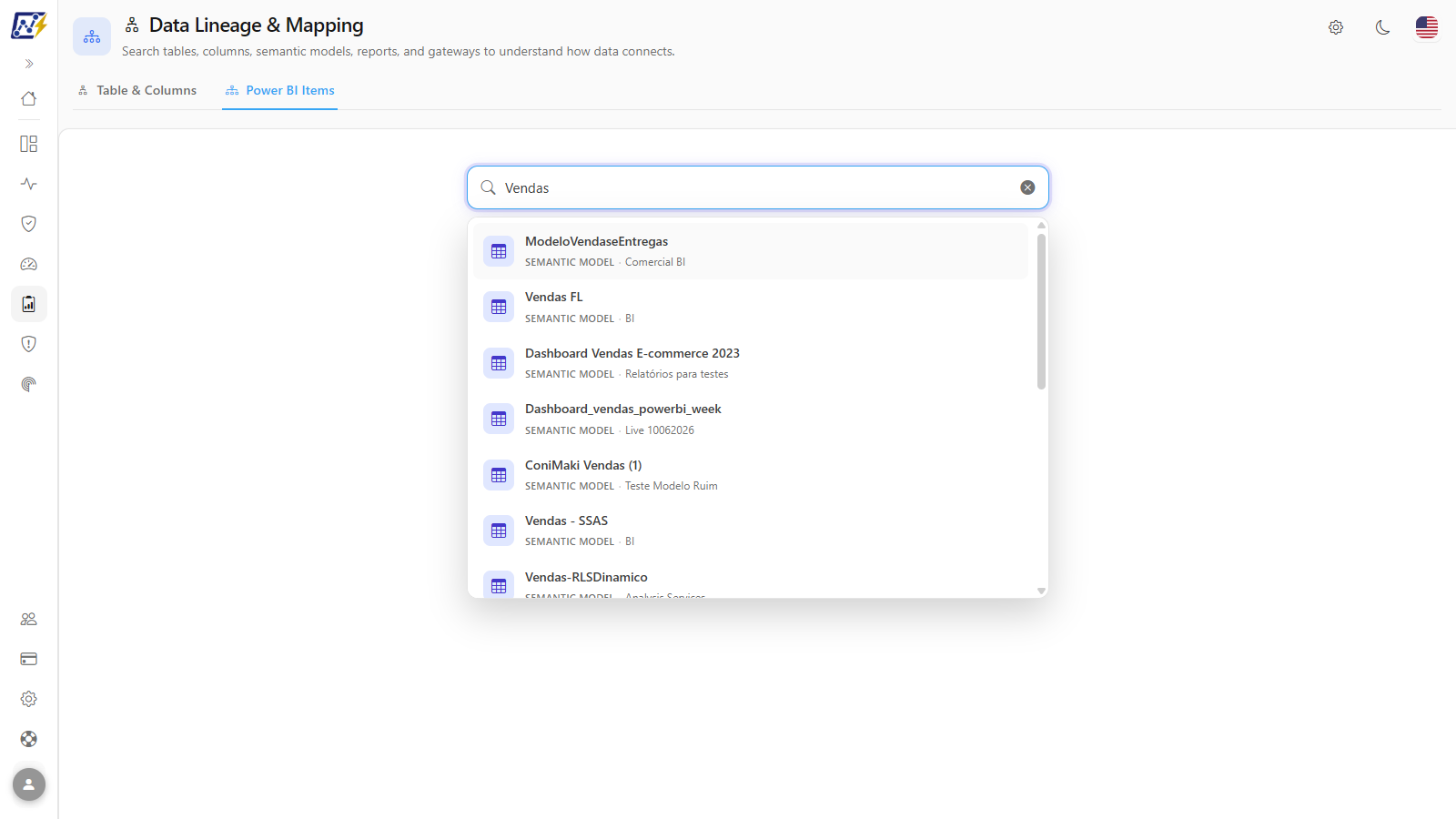Select the Vendas FL semantic model
The width and height of the screenshot is (1456, 819).
[751, 307]
